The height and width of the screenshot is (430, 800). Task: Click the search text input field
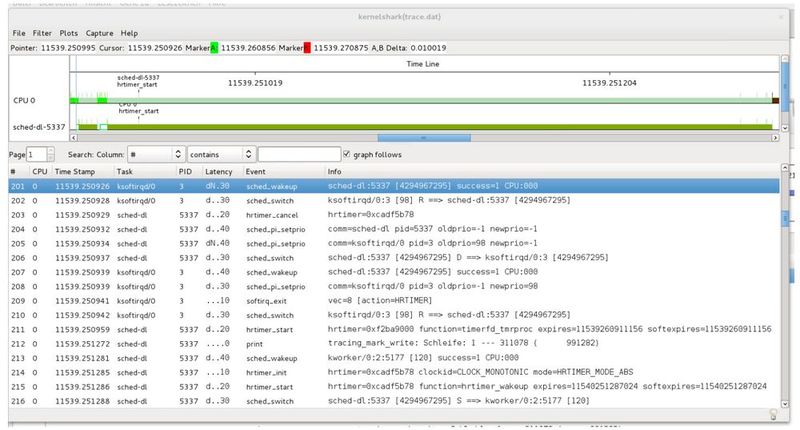pyautogui.click(x=298, y=155)
